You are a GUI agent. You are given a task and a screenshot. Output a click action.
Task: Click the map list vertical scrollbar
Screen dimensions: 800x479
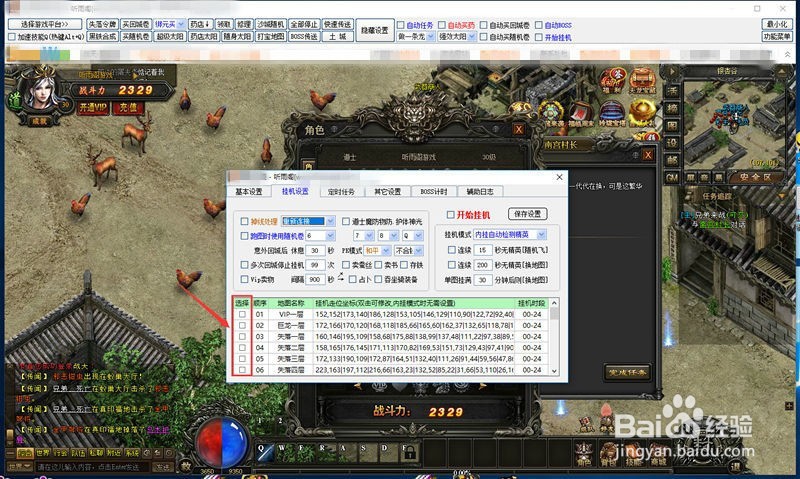pyautogui.click(x=554, y=337)
